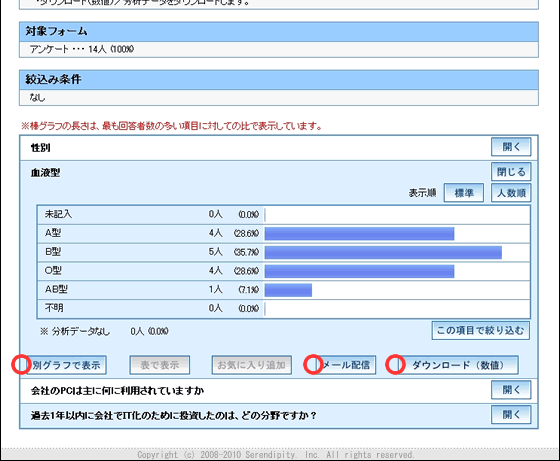
Task: Click the お気に入り追加 button
Action: point(251,365)
